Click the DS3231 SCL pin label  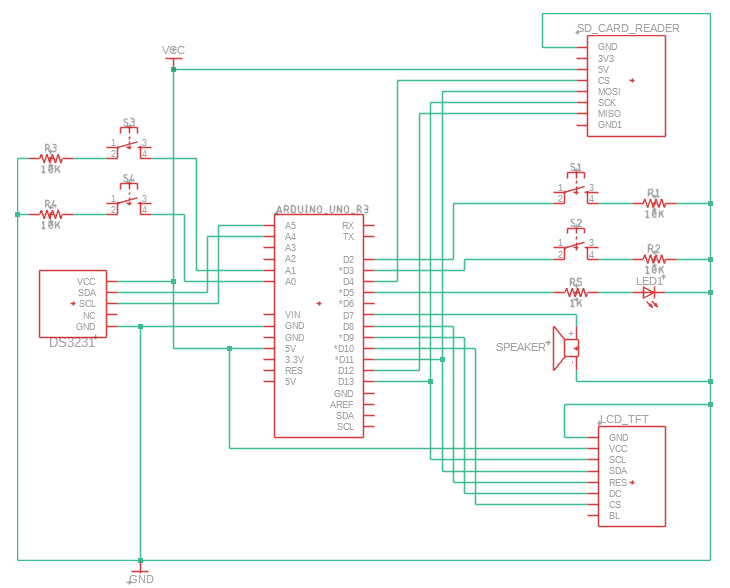87,304
